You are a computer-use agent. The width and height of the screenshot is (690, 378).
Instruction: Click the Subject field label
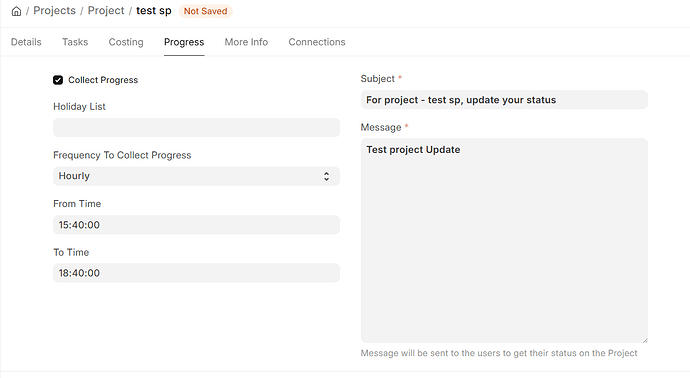pyautogui.click(x=378, y=79)
